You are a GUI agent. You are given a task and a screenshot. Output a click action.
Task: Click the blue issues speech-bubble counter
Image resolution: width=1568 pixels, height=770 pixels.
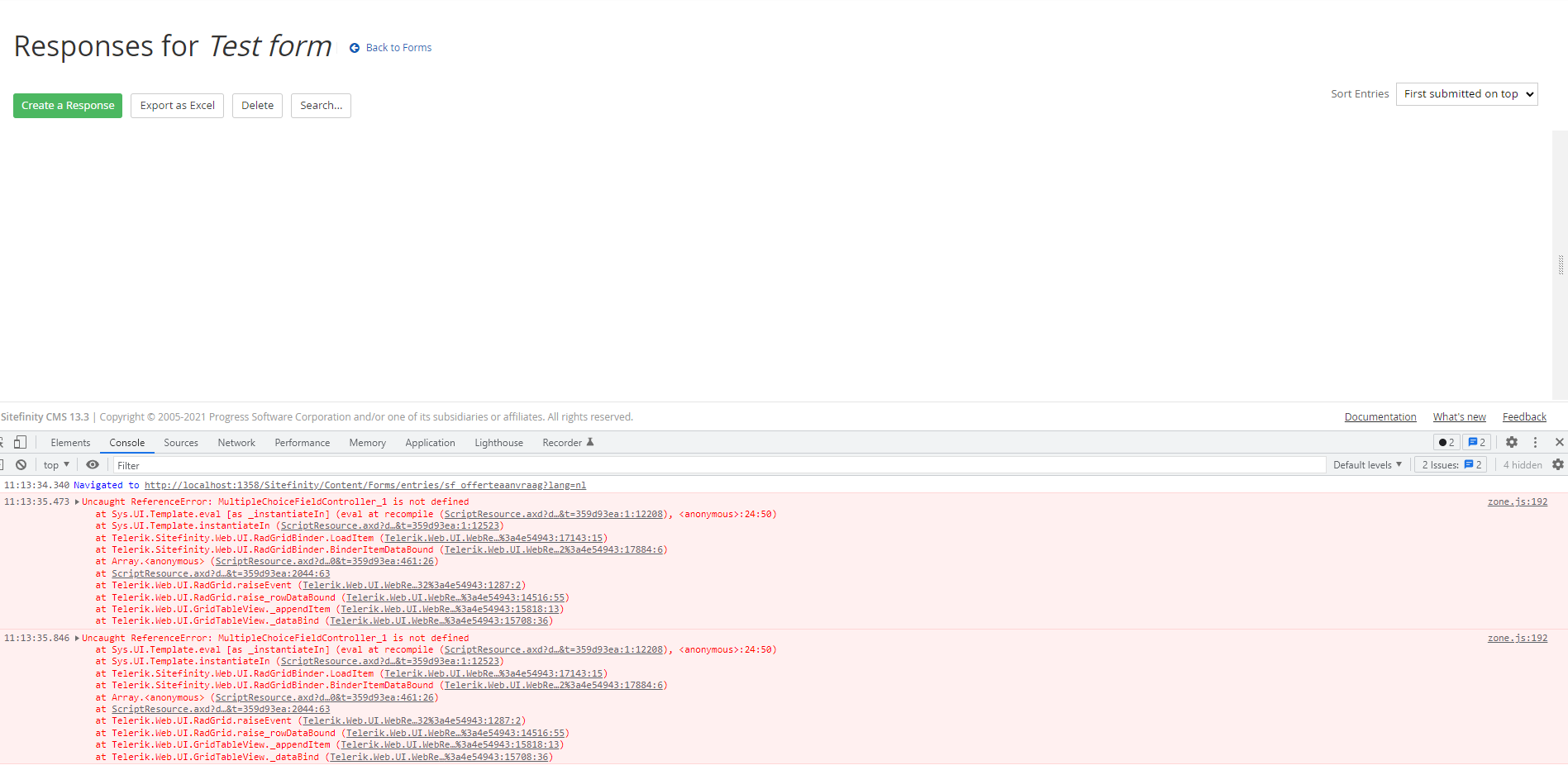1475,442
